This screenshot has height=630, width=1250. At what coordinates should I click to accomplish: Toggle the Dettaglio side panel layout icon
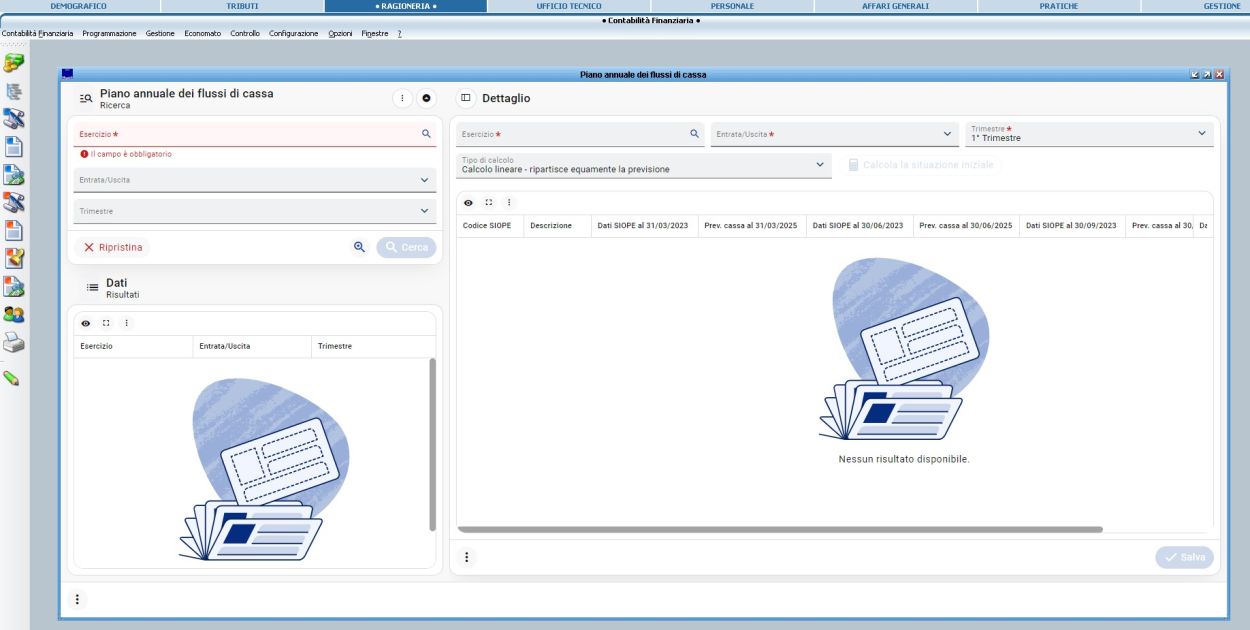pos(466,98)
